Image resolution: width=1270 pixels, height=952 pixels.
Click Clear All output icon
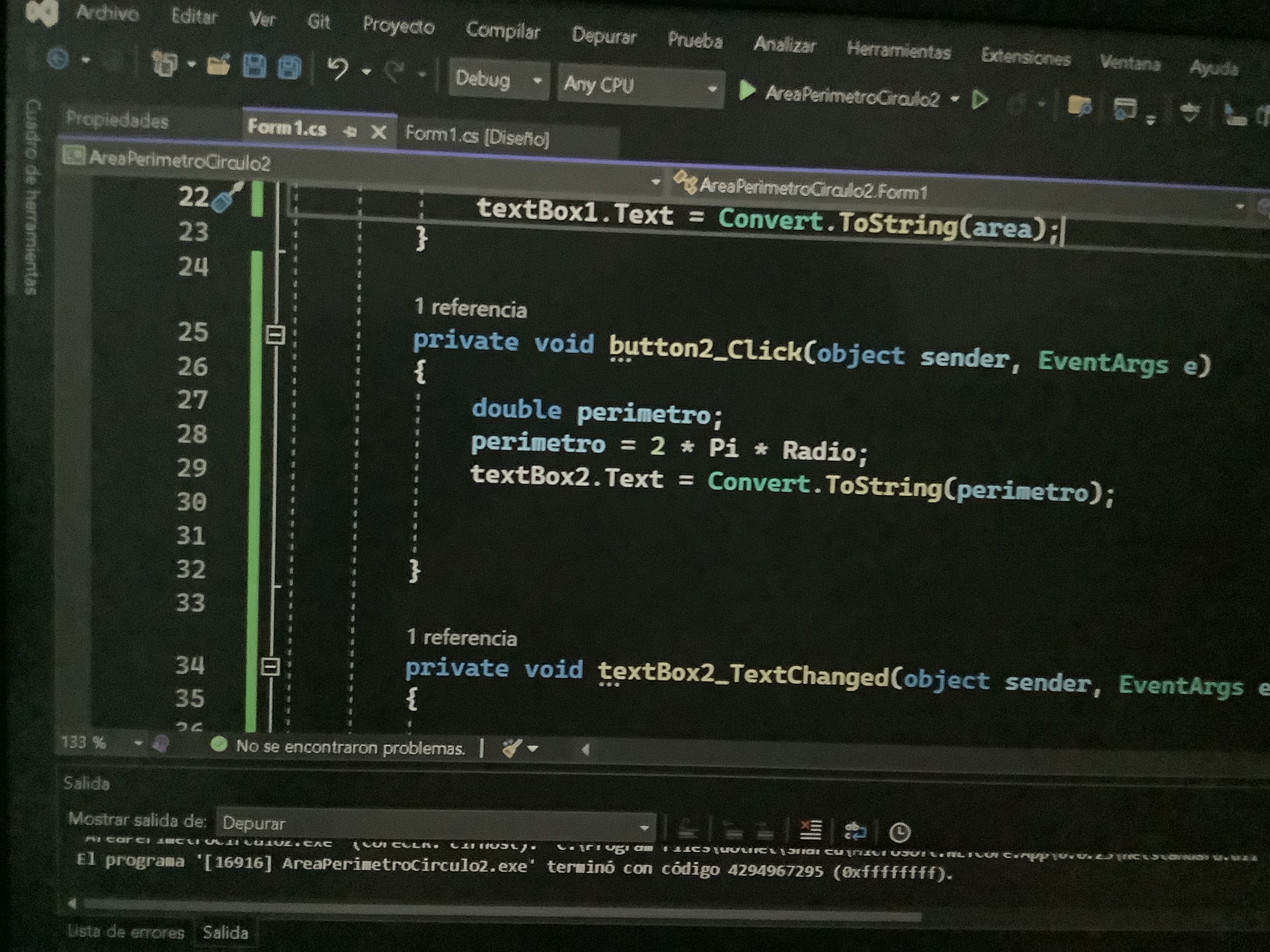point(810,829)
